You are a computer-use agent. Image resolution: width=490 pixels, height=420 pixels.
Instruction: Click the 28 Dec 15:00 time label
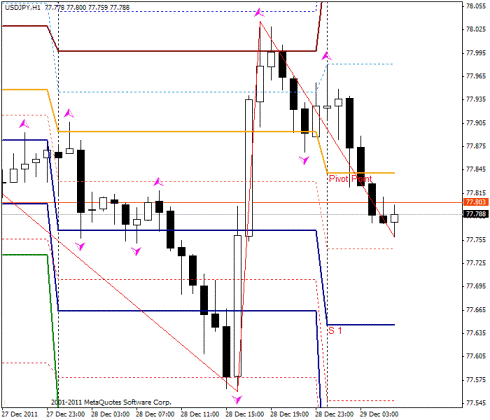[245, 414]
